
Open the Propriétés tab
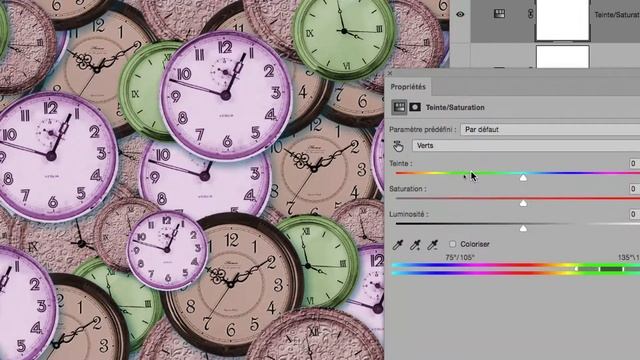click(x=408, y=87)
